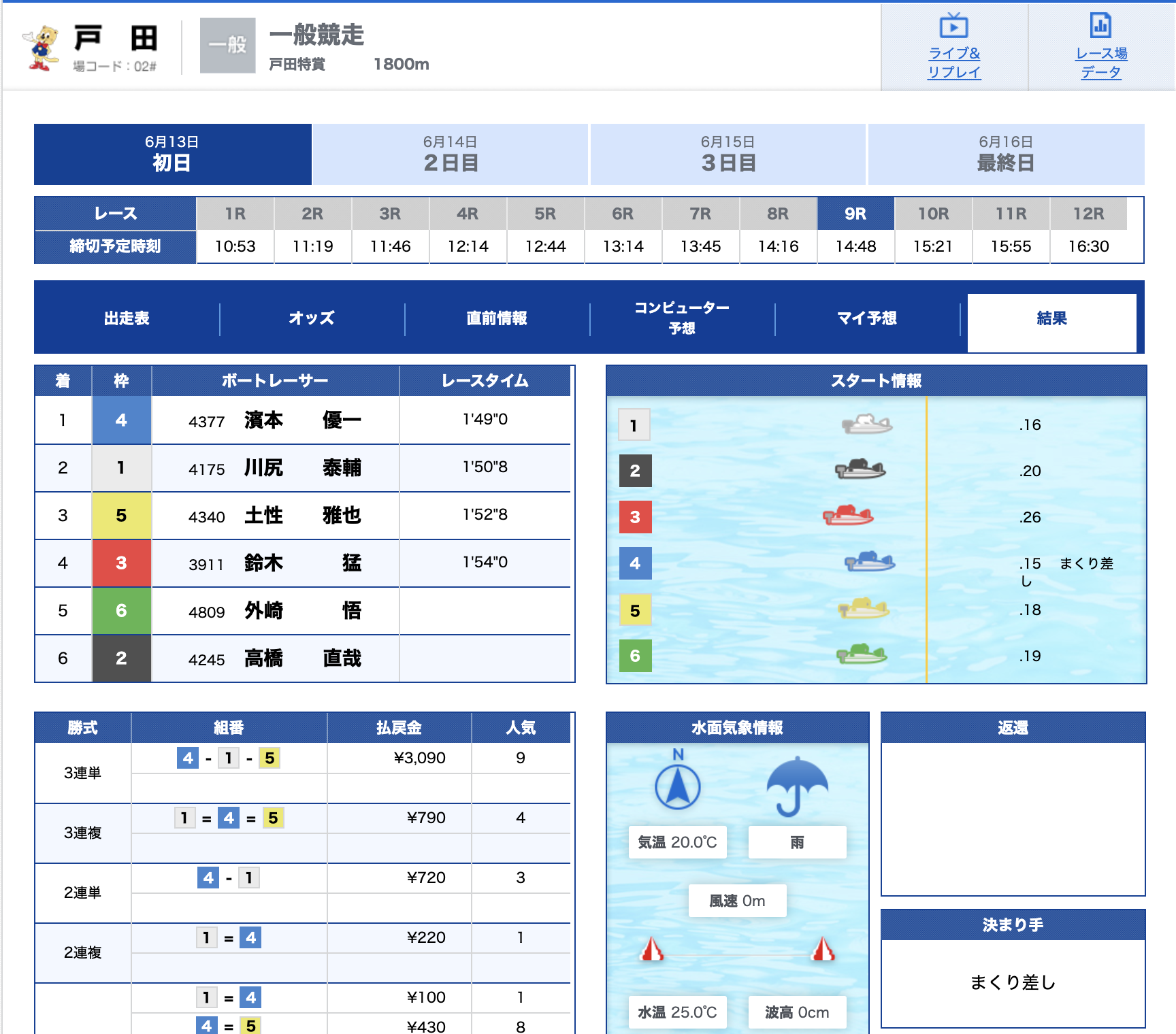Open the オッズ odds tab

point(312,318)
